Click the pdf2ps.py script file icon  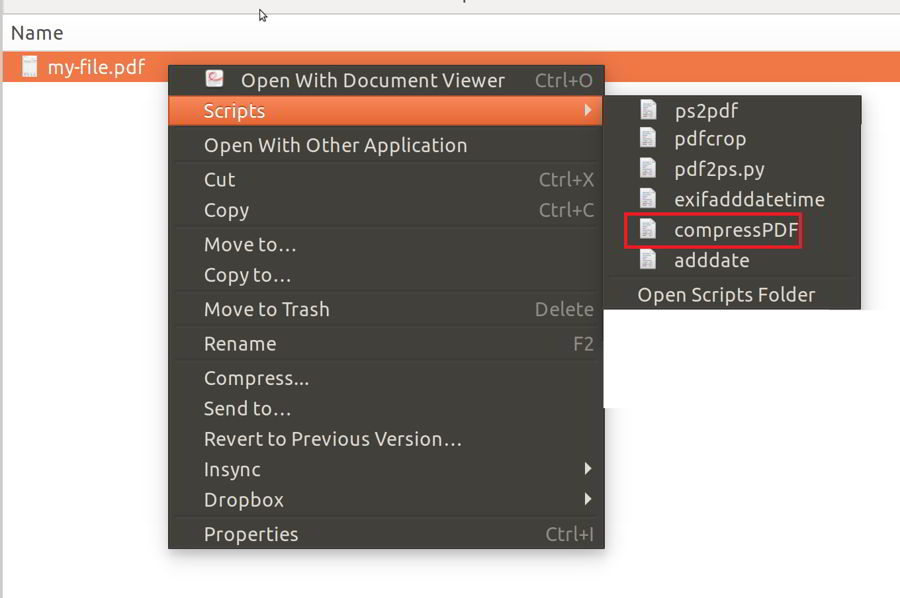coord(649,169)
